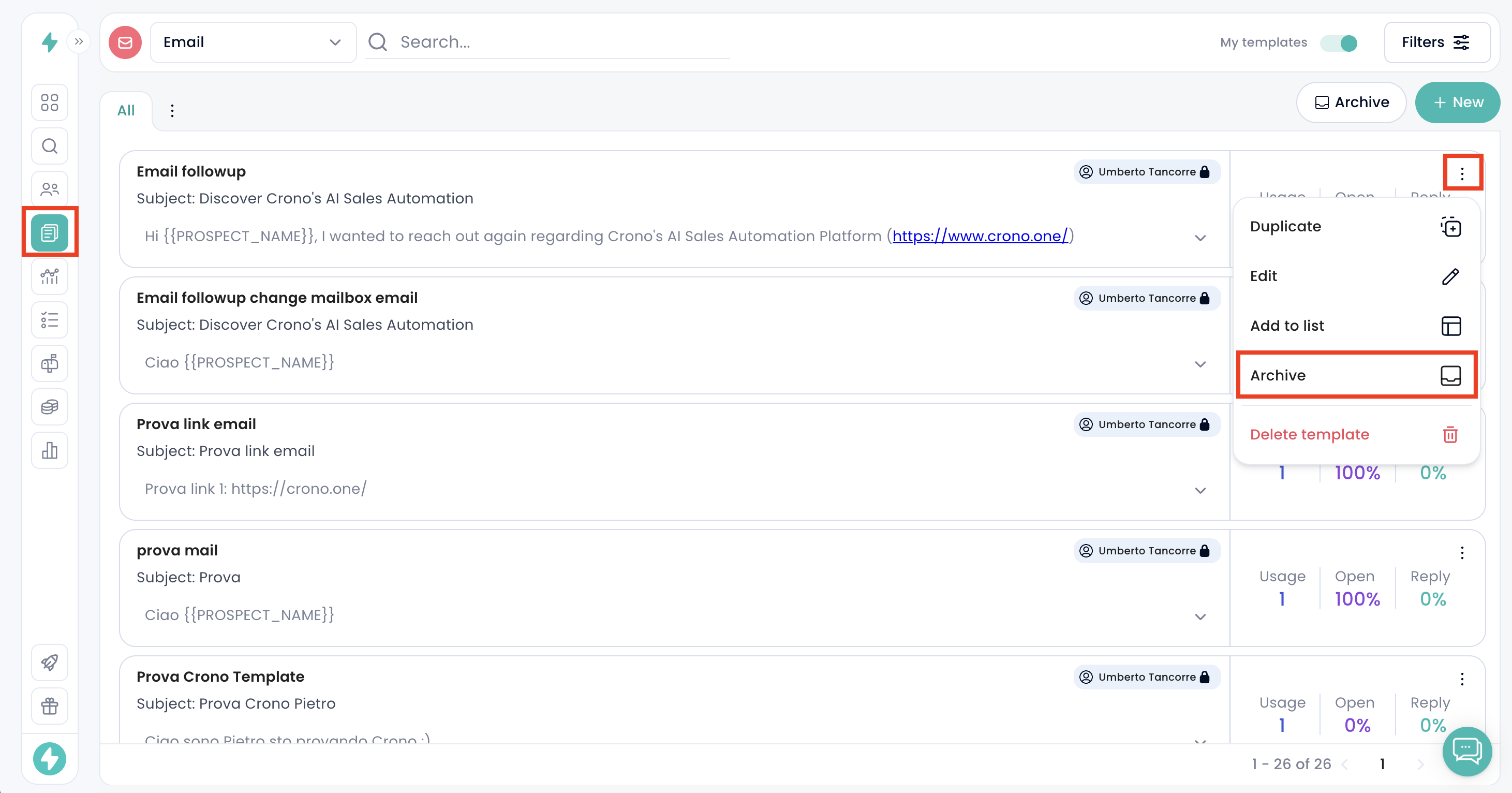Click the gift box icon in sidebar
This screenshot has height=793, width=1512.
50,706
